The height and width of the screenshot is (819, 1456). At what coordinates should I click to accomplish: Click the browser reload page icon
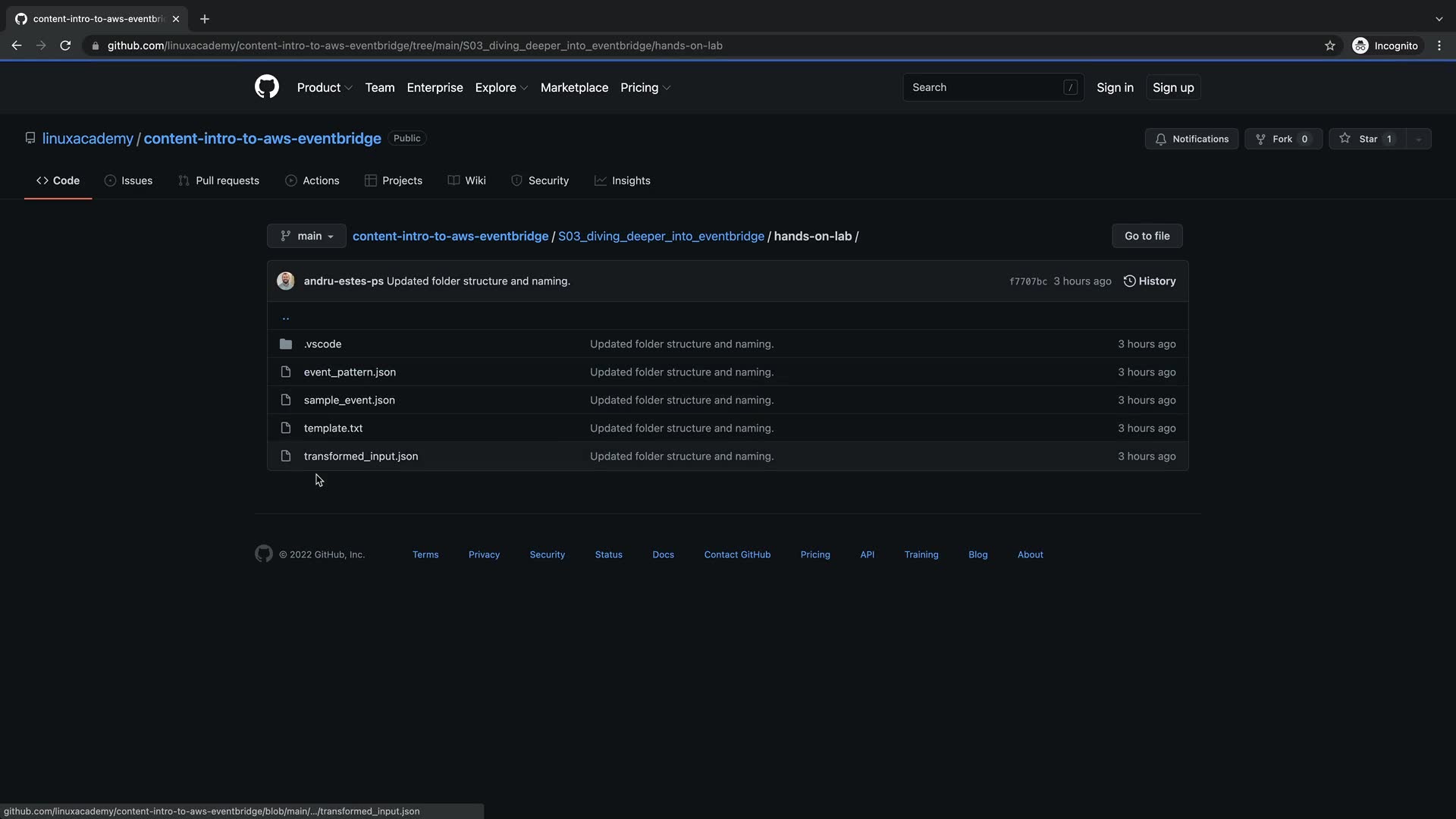pyautogui.click(x=65, y=45)
